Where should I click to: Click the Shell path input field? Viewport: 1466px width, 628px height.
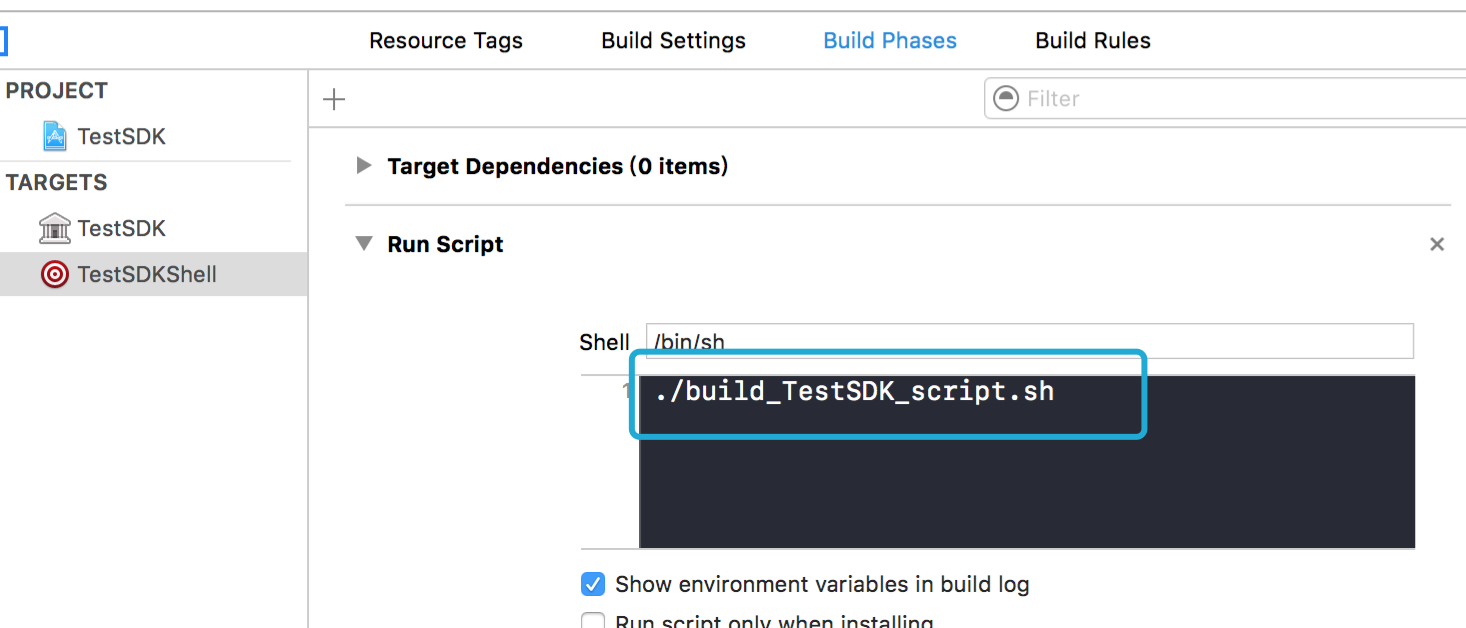click(1029, 341)
